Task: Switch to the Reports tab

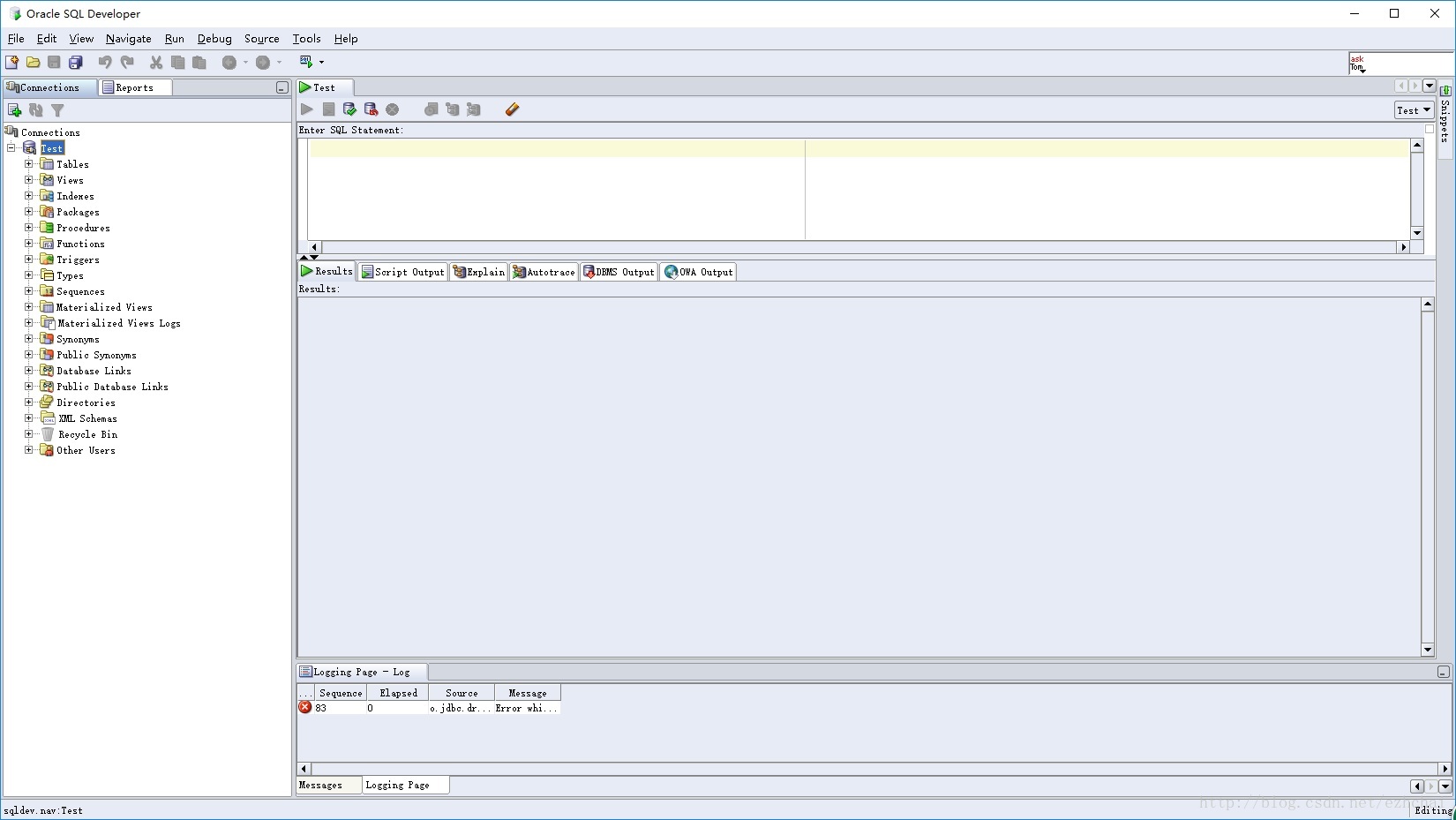Action: point(134,87)
